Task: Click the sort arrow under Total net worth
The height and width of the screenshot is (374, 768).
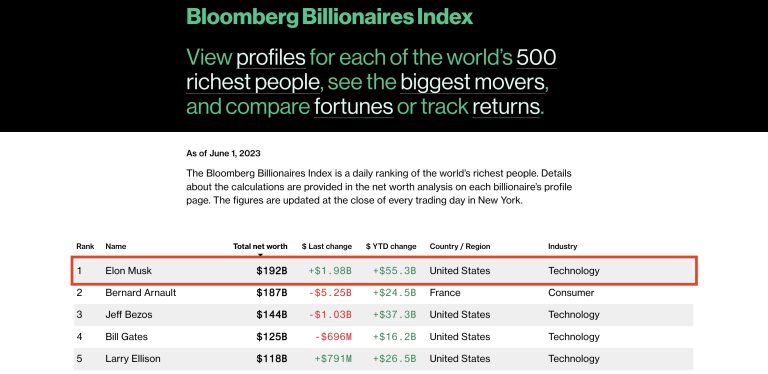Action: click(x=260, y=255)
